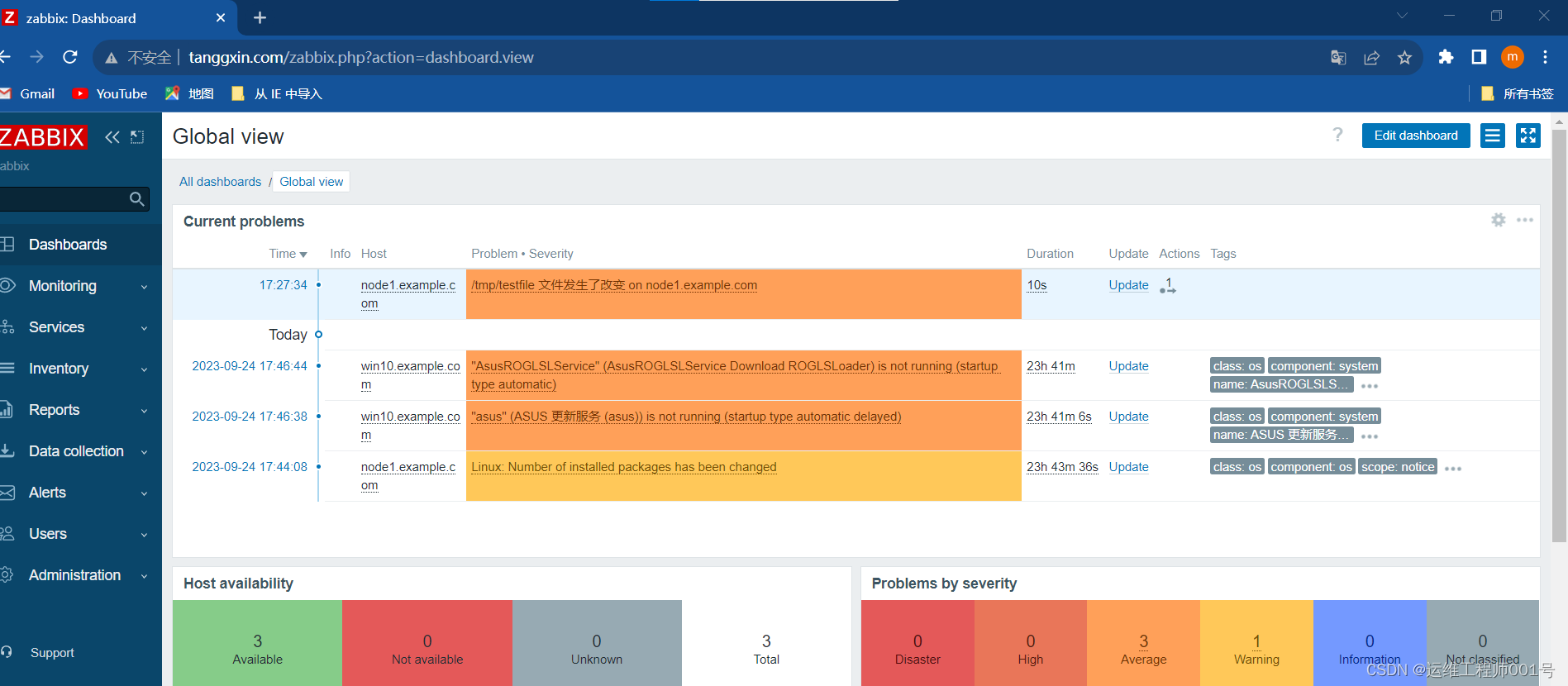Click the yellow Warning severity block
Viewport: 1568px width, 686px height.
tap(1256, 643)
